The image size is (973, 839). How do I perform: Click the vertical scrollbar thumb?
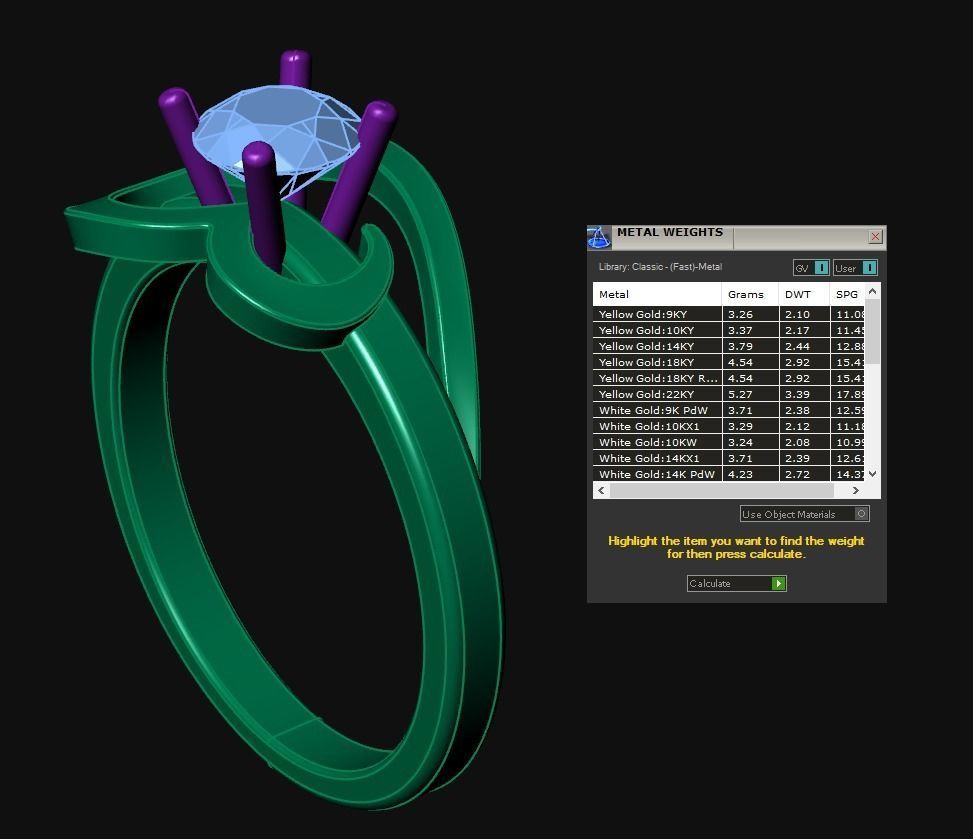point(872,331)
